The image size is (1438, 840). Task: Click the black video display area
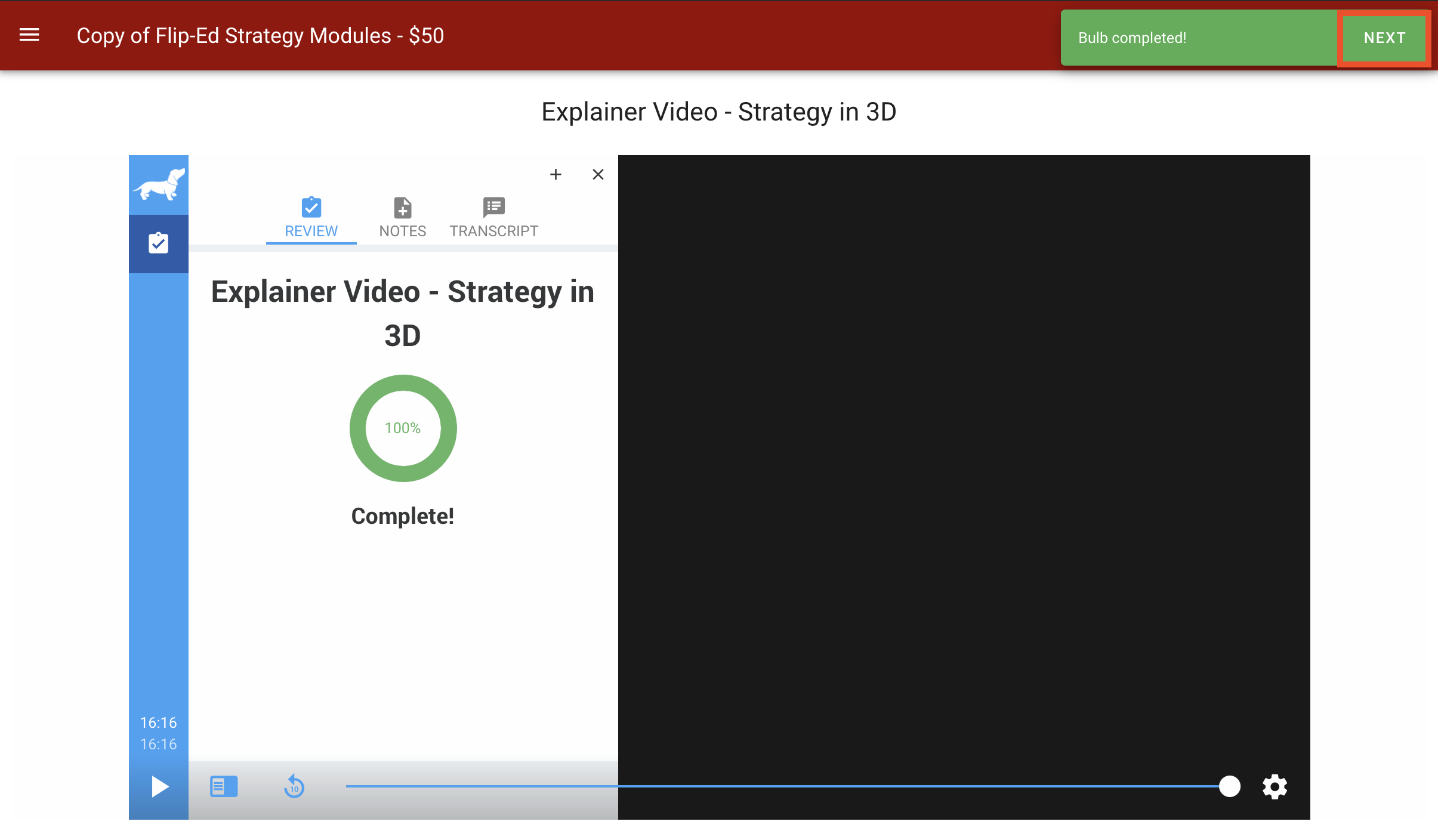click(964, 453)
